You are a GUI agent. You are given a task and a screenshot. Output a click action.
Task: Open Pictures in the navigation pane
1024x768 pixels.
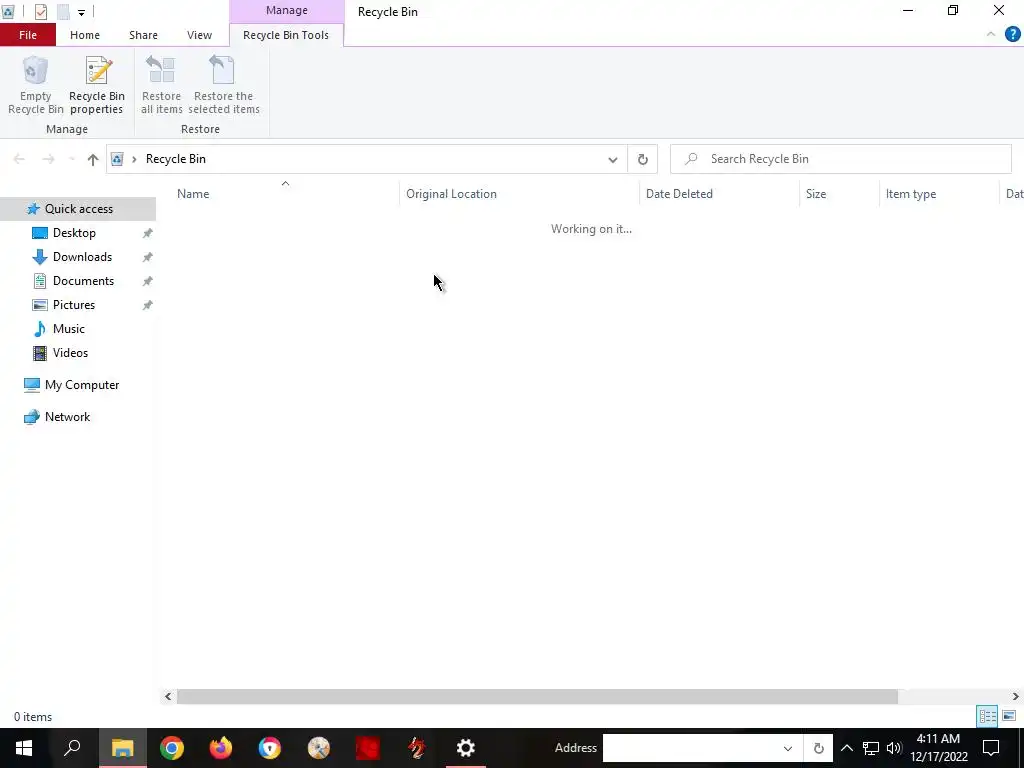coord(73,305)
